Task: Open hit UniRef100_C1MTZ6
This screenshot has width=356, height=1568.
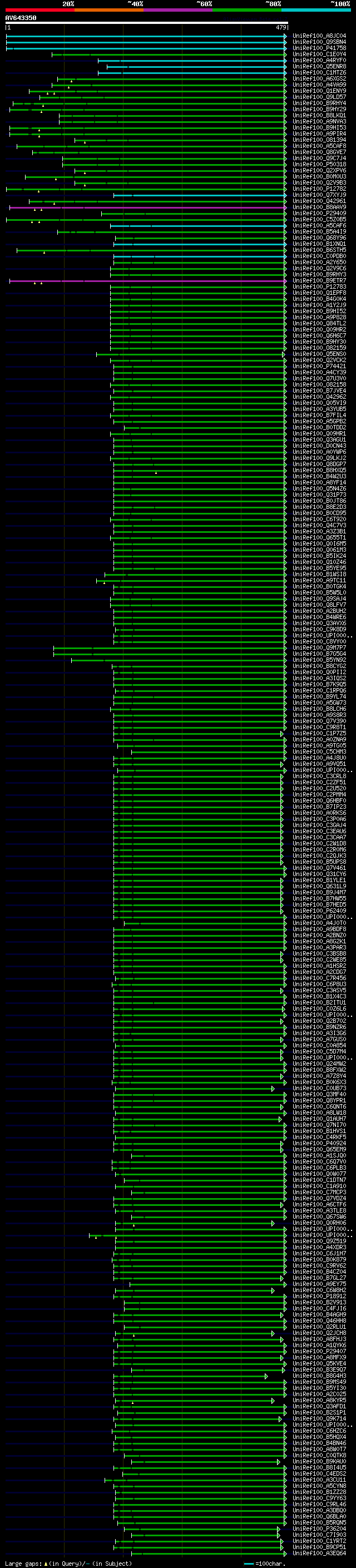Action: point(319,72)
